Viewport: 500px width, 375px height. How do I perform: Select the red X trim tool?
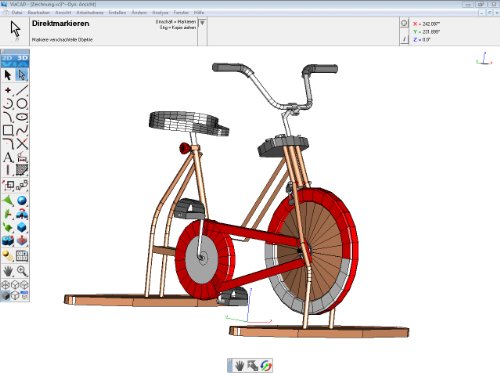click(22, 144)
